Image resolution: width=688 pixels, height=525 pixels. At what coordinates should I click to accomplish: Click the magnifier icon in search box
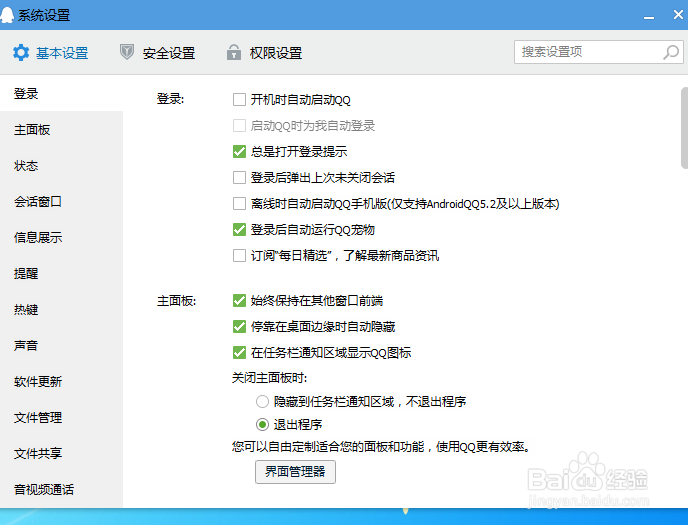click(x=671, y=52)
